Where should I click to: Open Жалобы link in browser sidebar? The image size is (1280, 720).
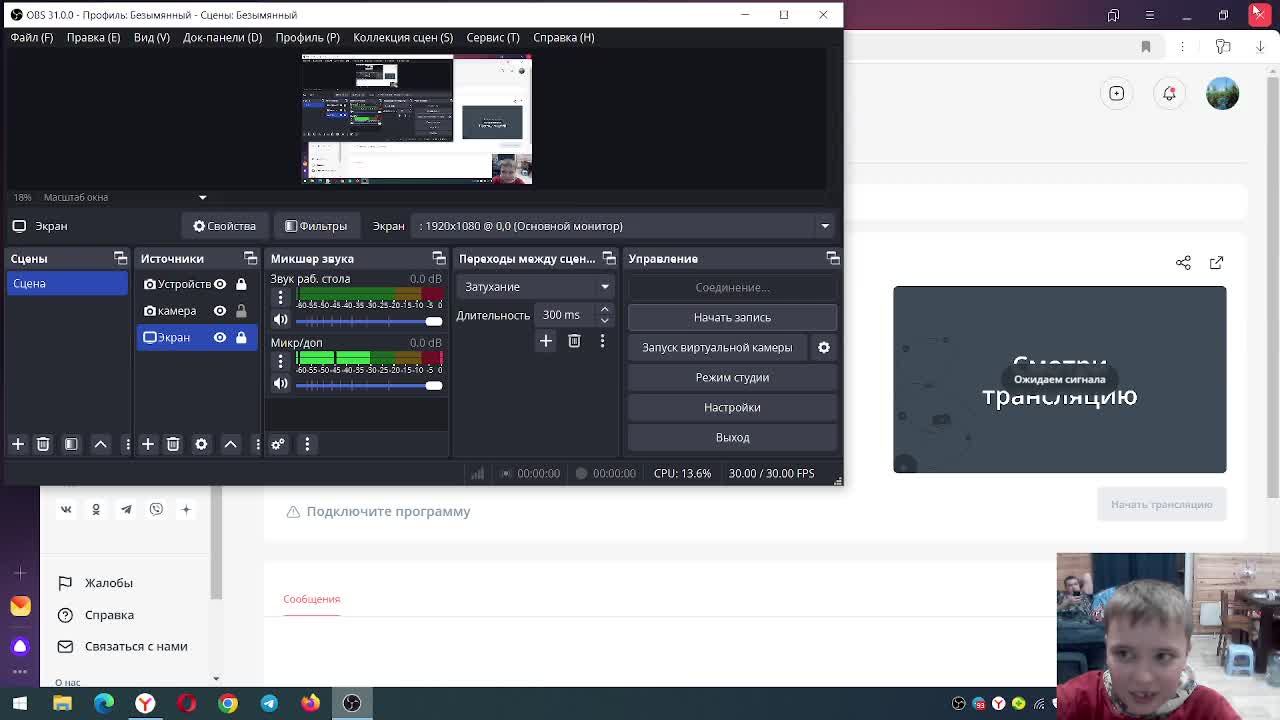coord(108,583)
